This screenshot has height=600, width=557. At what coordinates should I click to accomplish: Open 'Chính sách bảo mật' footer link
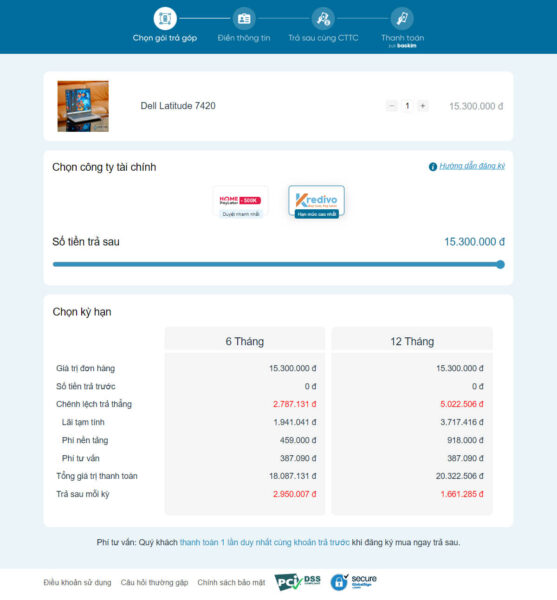pos(231,582)
